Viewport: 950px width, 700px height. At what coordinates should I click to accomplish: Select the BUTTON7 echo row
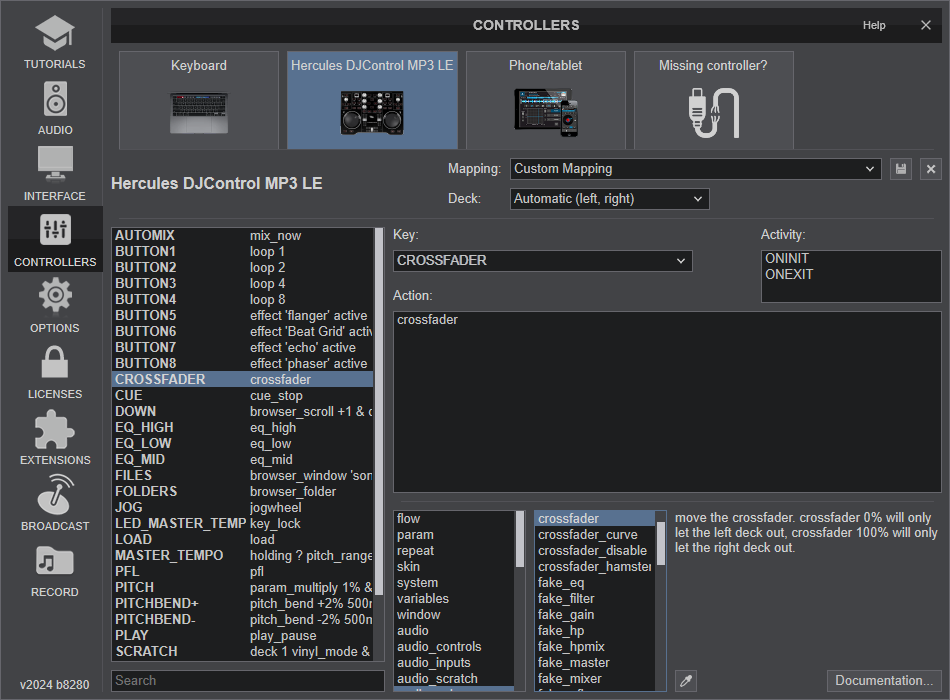pyautogui.click(x=243, y=348)
